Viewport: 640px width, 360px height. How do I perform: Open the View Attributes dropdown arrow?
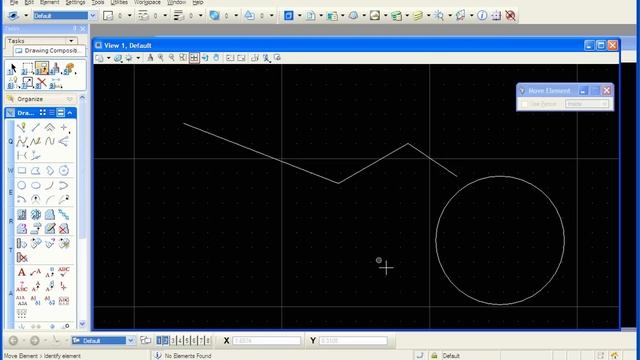[x=109, y=58]
